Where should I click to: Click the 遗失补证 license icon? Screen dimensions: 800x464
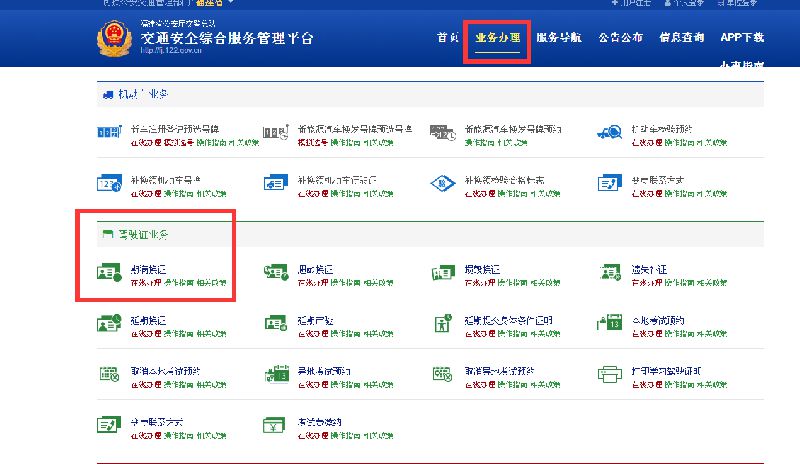click(610, 272)
